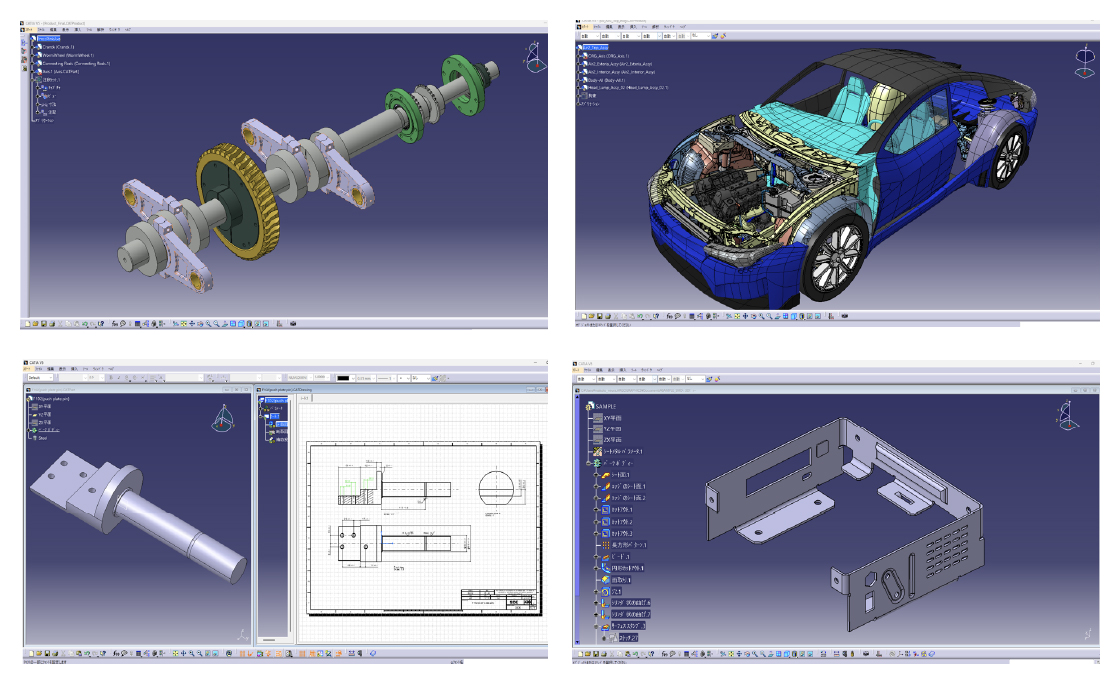Image resolution: width=1120 pixels, height=684 pixels.
Task: Open the 表示 menu in SAMPLE window
Action: click(x=611, y=370)
